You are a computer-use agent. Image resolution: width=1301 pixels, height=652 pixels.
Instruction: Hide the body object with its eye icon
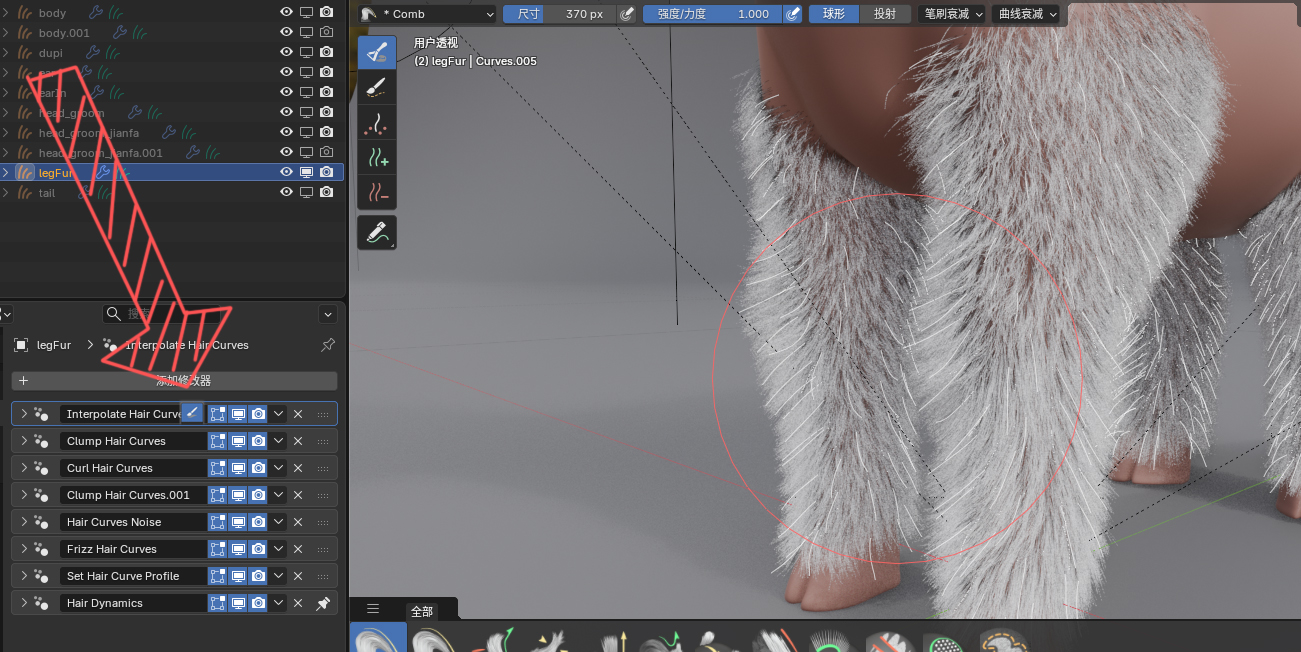[x=287, y=12]
